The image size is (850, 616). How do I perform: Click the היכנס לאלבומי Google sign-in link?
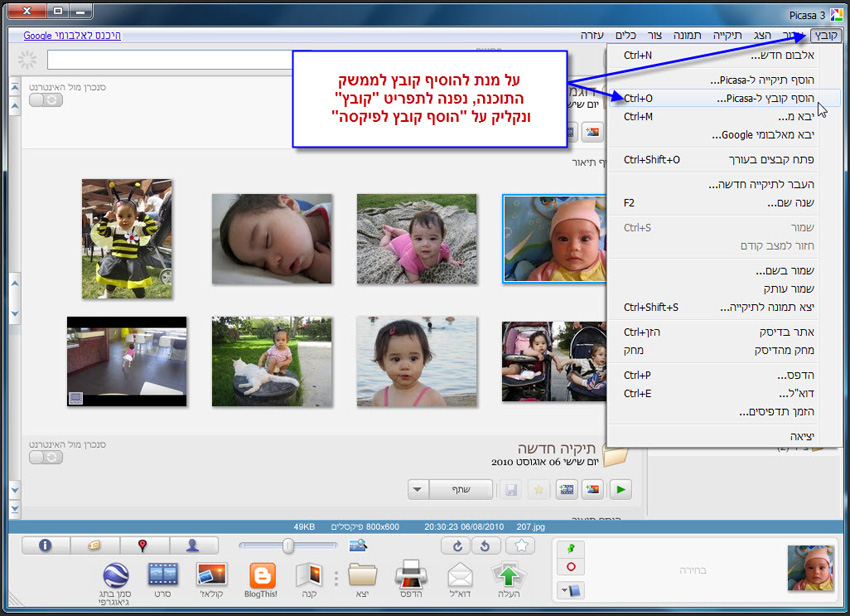[x=72, y=35]
